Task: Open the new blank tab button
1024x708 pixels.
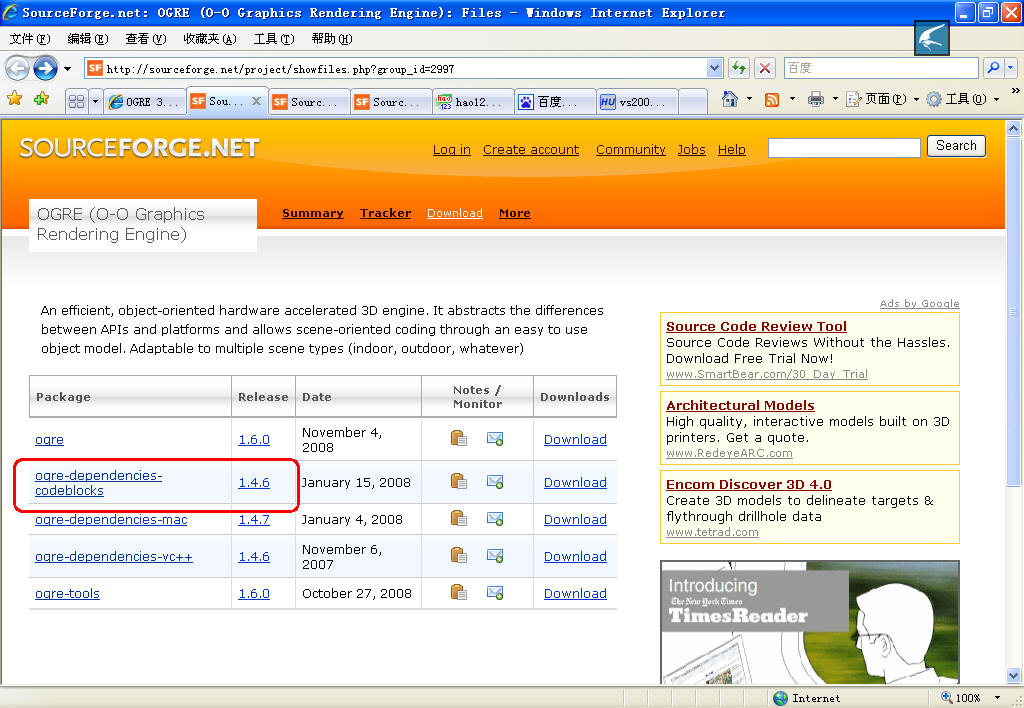Action: click(x=693, y=102)
